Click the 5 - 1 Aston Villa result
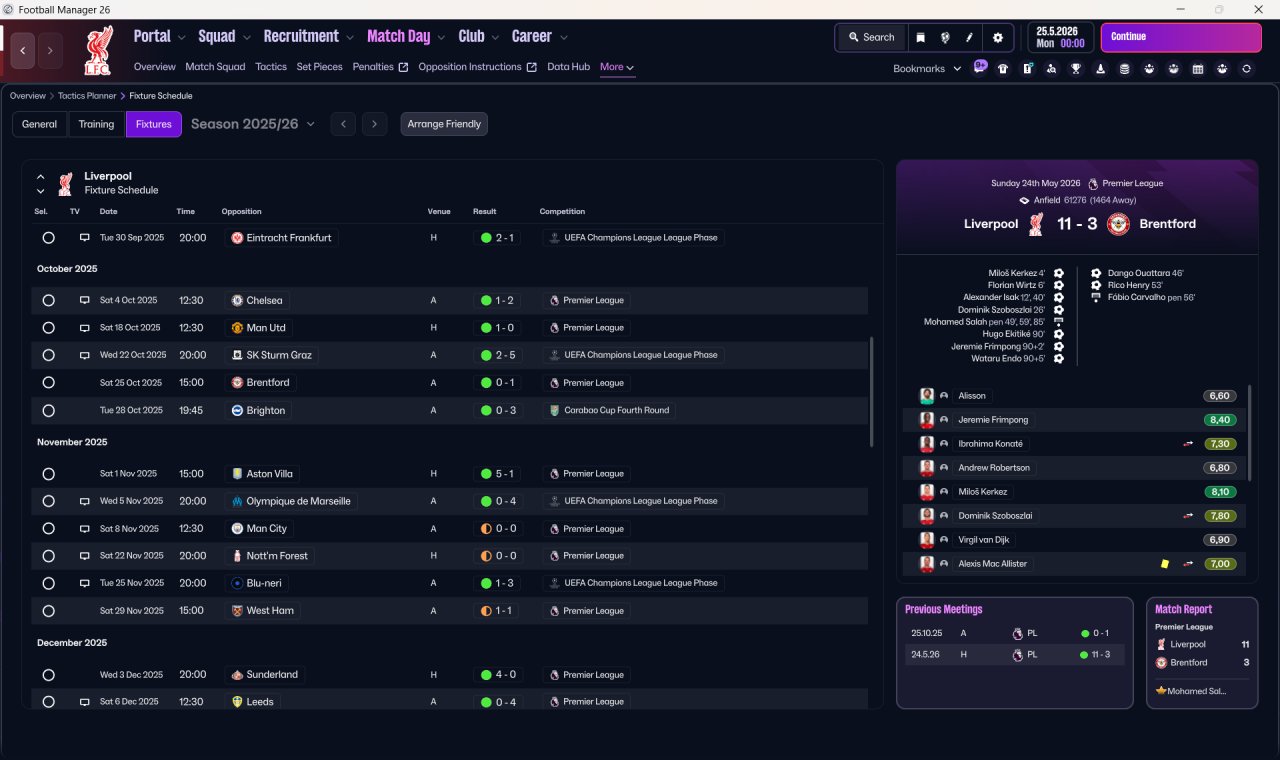Viewport: 1280px width, 760px height. click(x=498, y=474)
